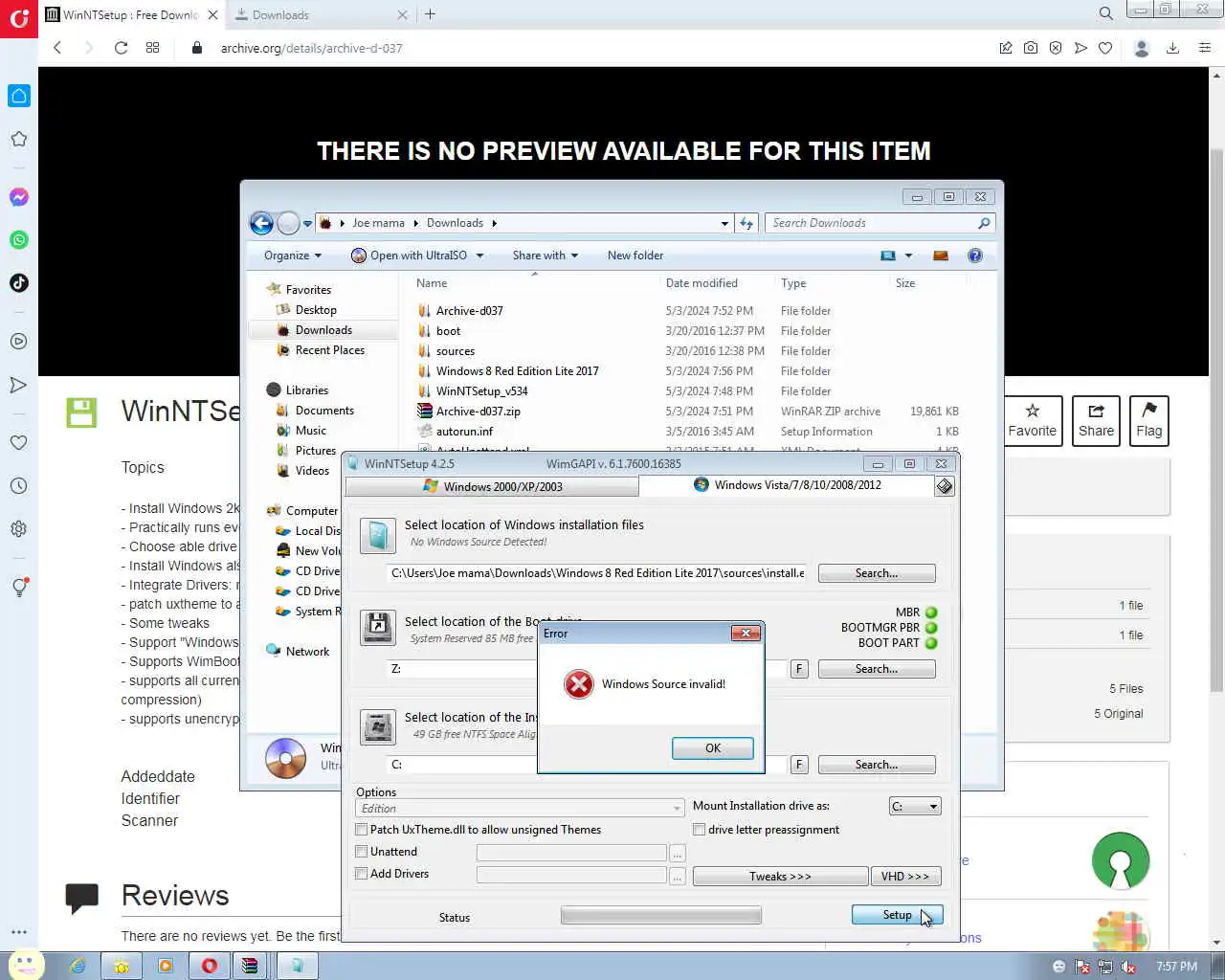Viewport: 1225px width, 980px height.
Task: Open the Edition dropdown
Action: click(520, 809)
